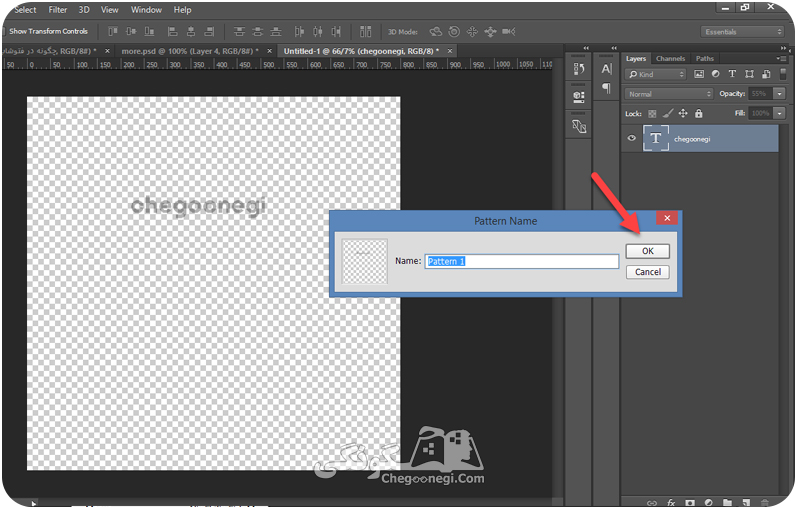Switch to the Channels tab
This screenshot has width=798, height=508.
click(670, 59)
